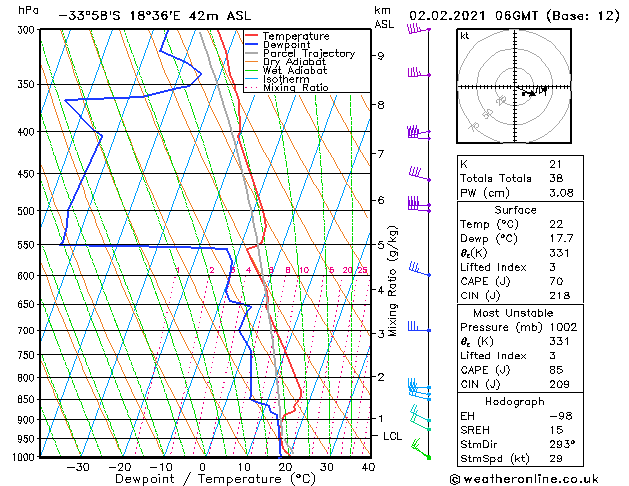Click the SREH value 15
Screen dimensions: 629x486
[x=556, y=430]
